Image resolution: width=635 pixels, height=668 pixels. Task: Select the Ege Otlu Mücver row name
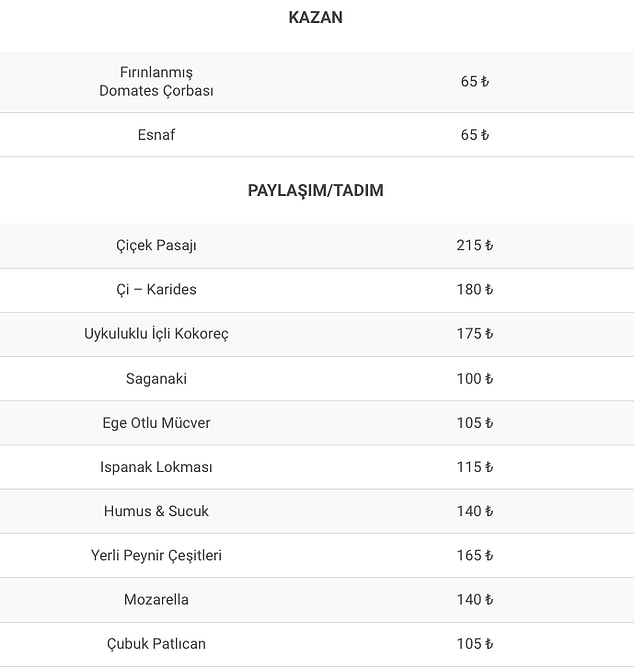[x=156, y=422]
